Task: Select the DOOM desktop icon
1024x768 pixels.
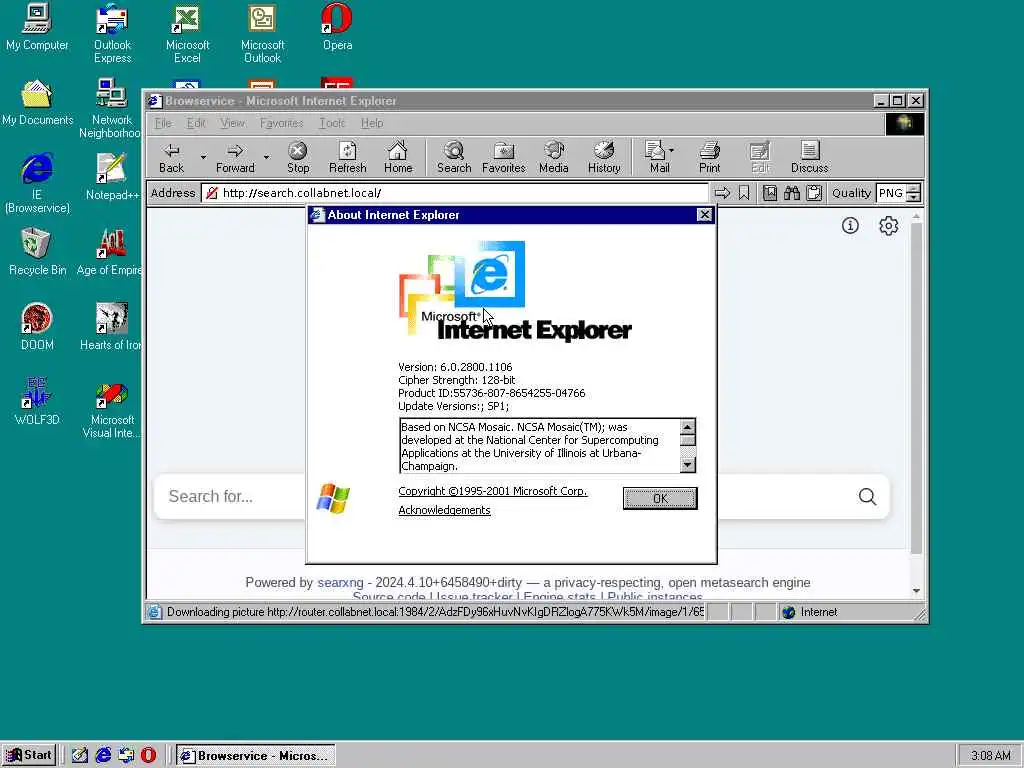Action: [37, 327]
